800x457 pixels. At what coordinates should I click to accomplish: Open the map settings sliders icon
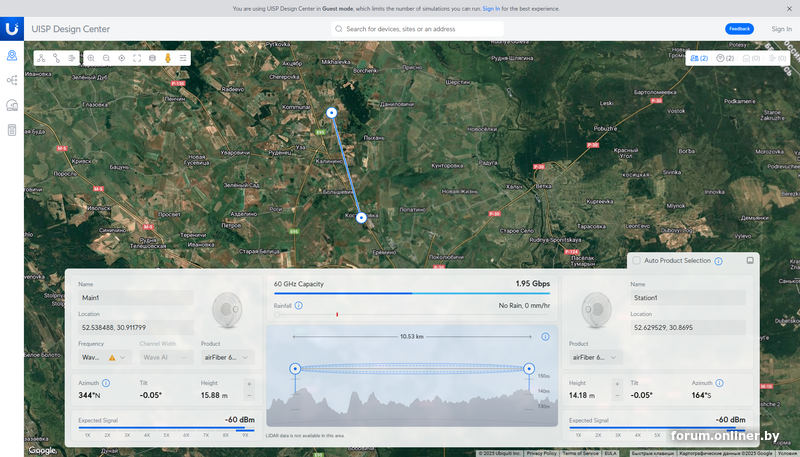(x=183, y=58)
